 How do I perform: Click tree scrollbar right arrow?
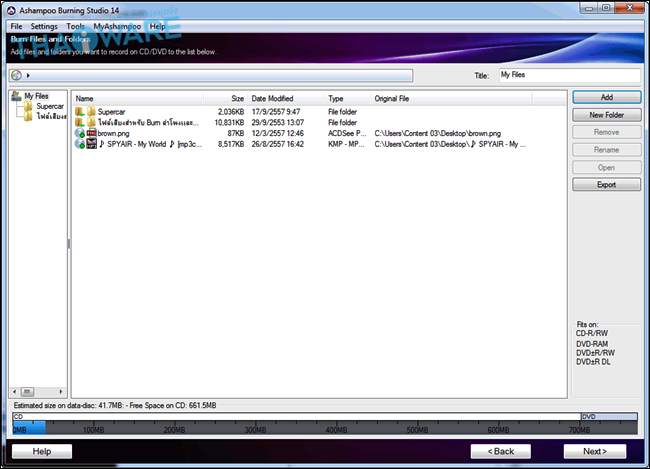61,392
